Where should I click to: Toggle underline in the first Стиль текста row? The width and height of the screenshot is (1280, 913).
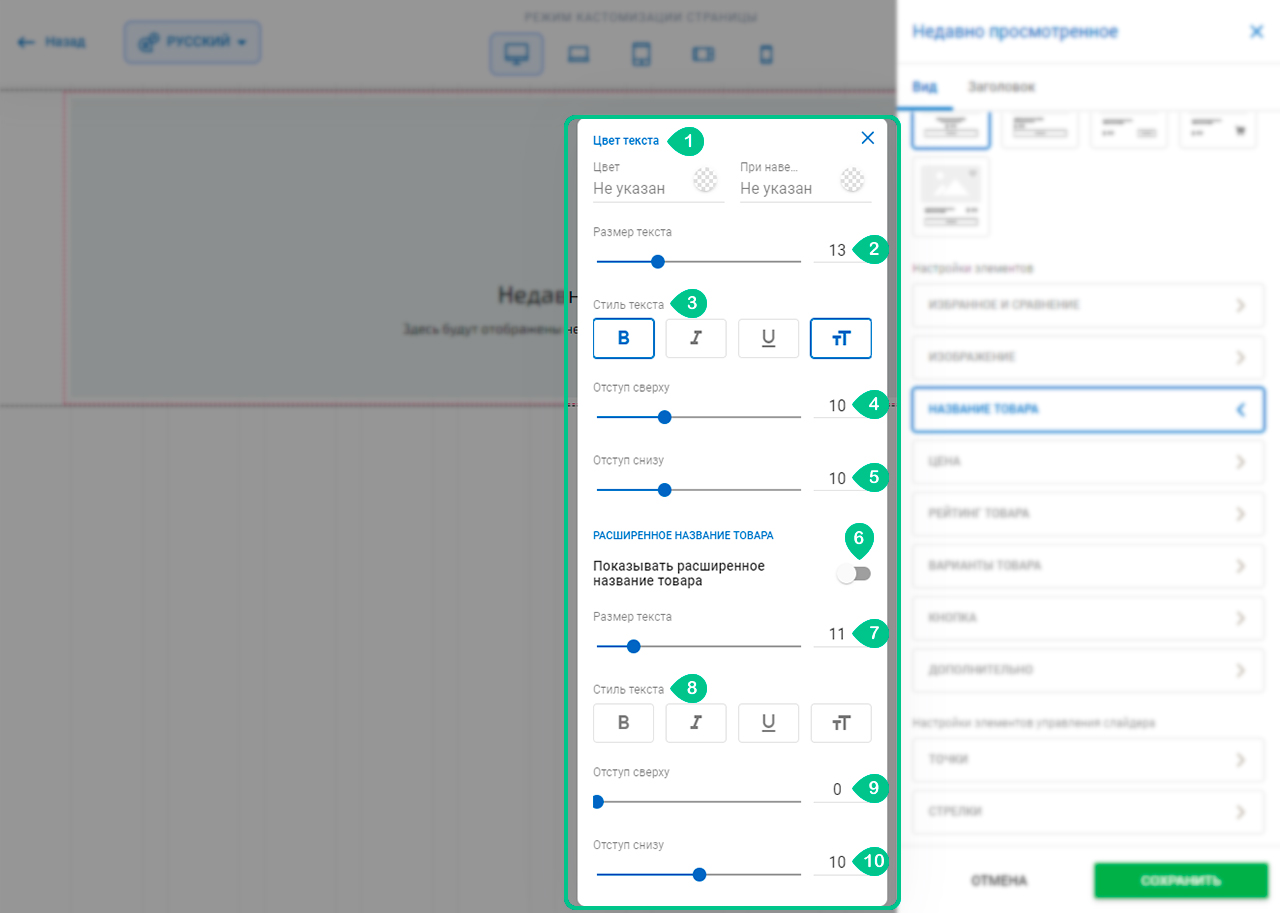768,338
